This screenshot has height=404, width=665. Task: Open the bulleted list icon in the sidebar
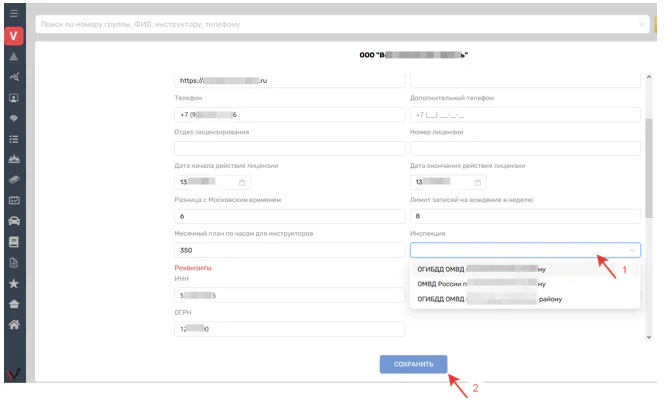click(x=14, y=139)
